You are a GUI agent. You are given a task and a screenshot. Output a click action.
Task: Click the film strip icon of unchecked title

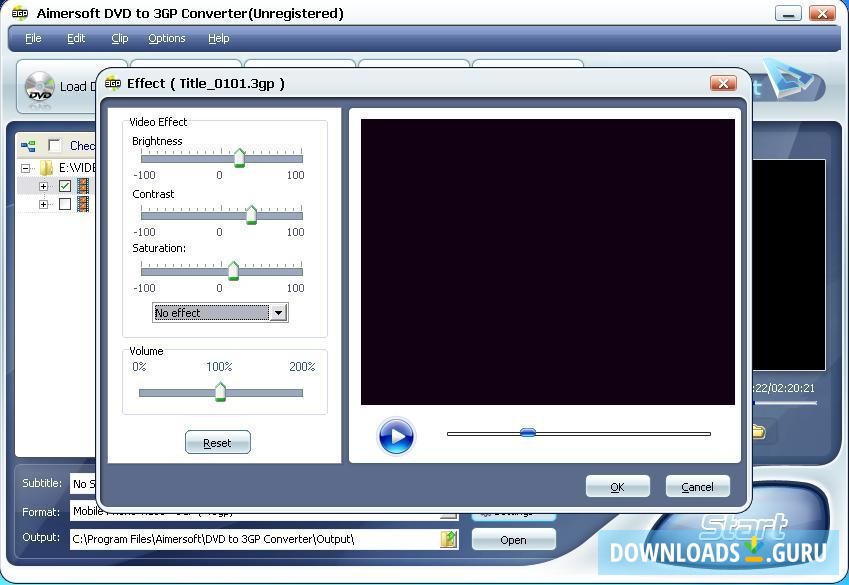click(x=83, y=204)
